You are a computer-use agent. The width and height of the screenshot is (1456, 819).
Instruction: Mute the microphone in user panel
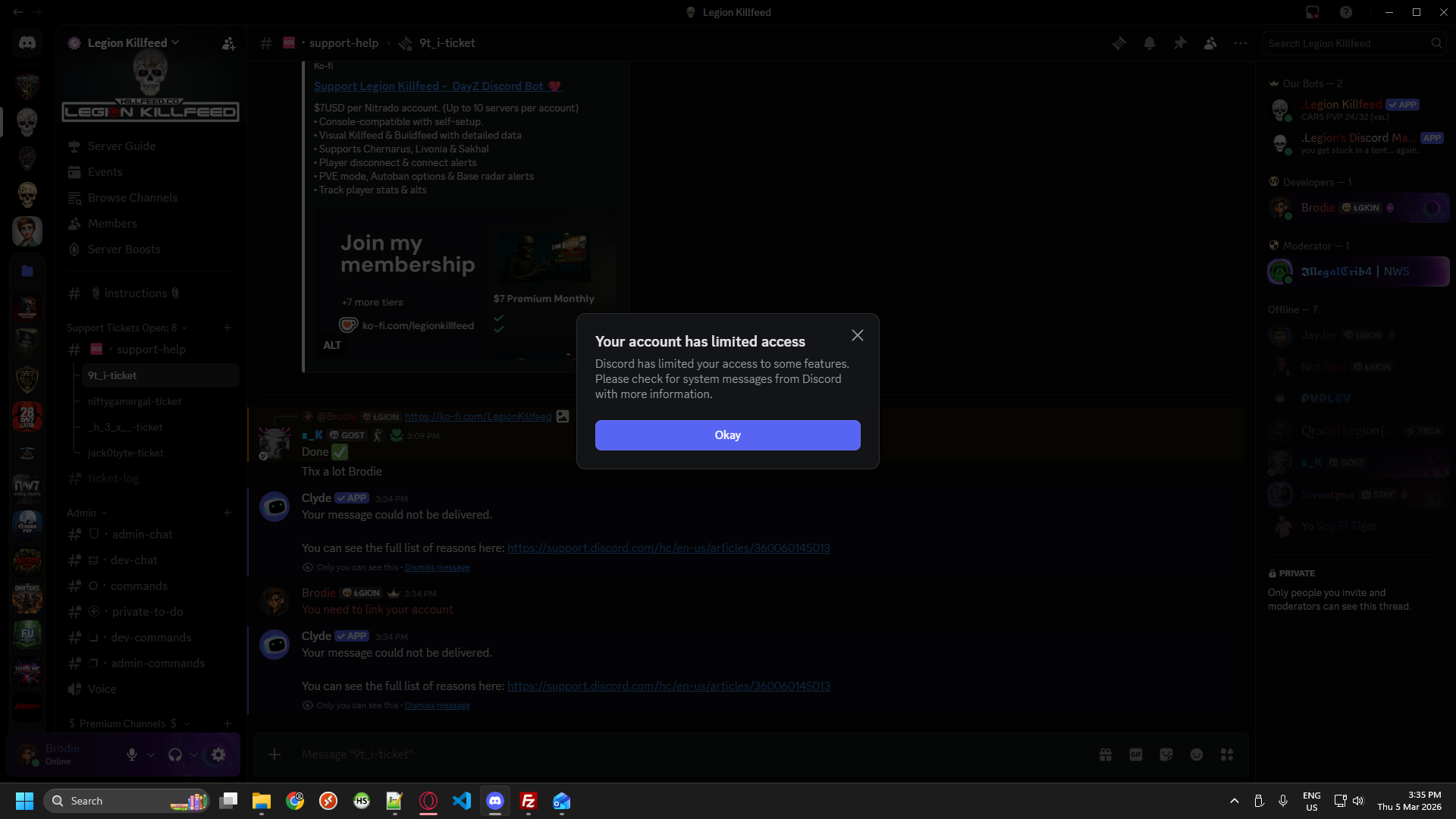click(x=132, y=755)
